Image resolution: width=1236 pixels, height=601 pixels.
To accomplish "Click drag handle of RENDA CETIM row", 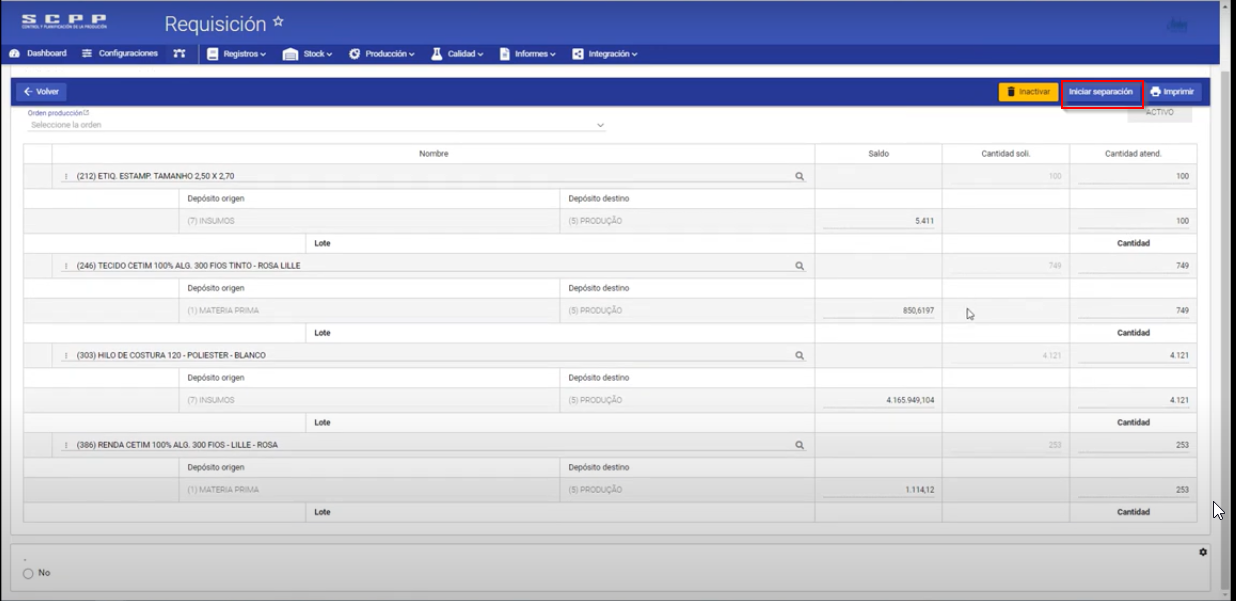I will (66, 445).
